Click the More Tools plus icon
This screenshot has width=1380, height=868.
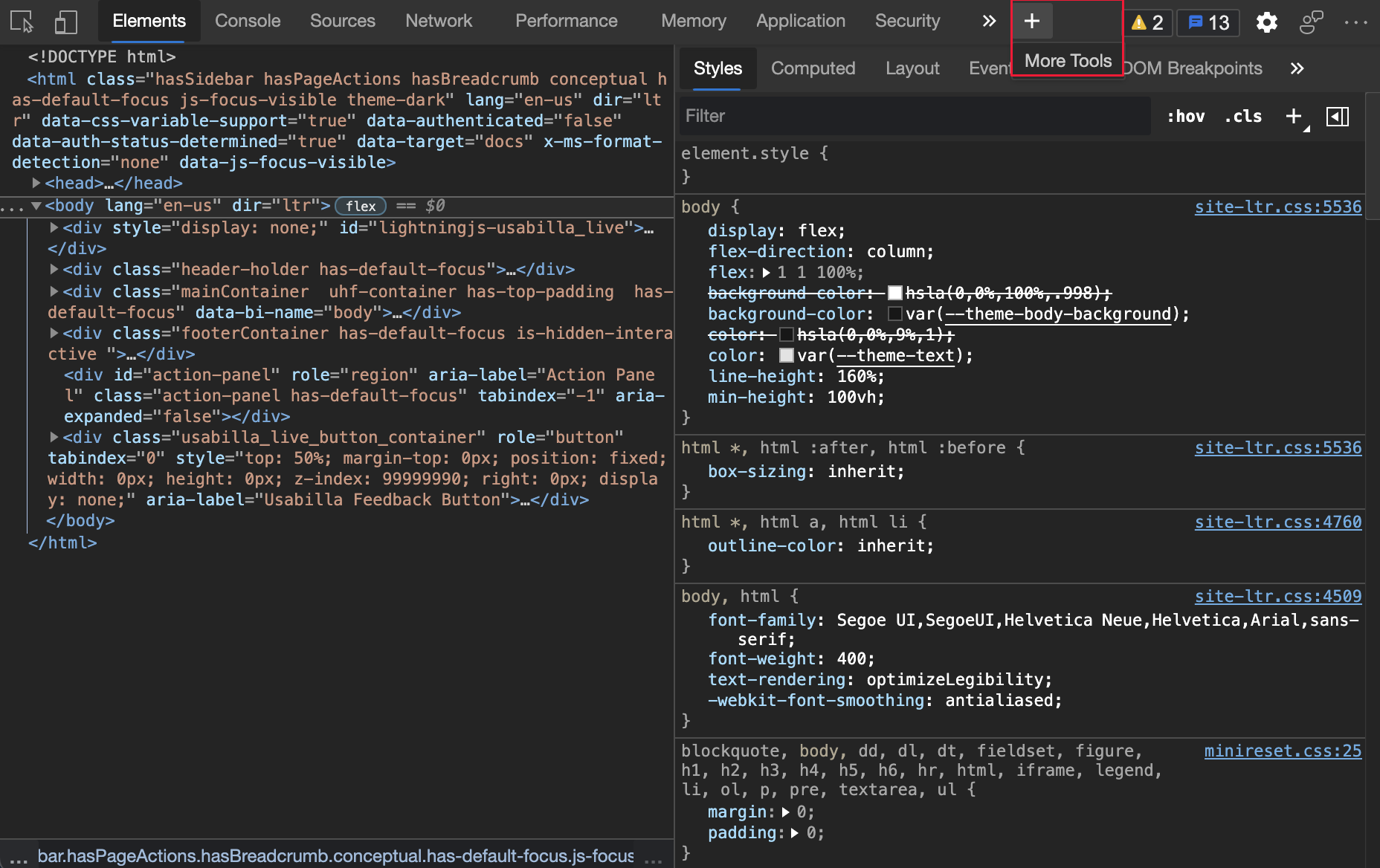pyautogui.click(x=1032, y=21)
